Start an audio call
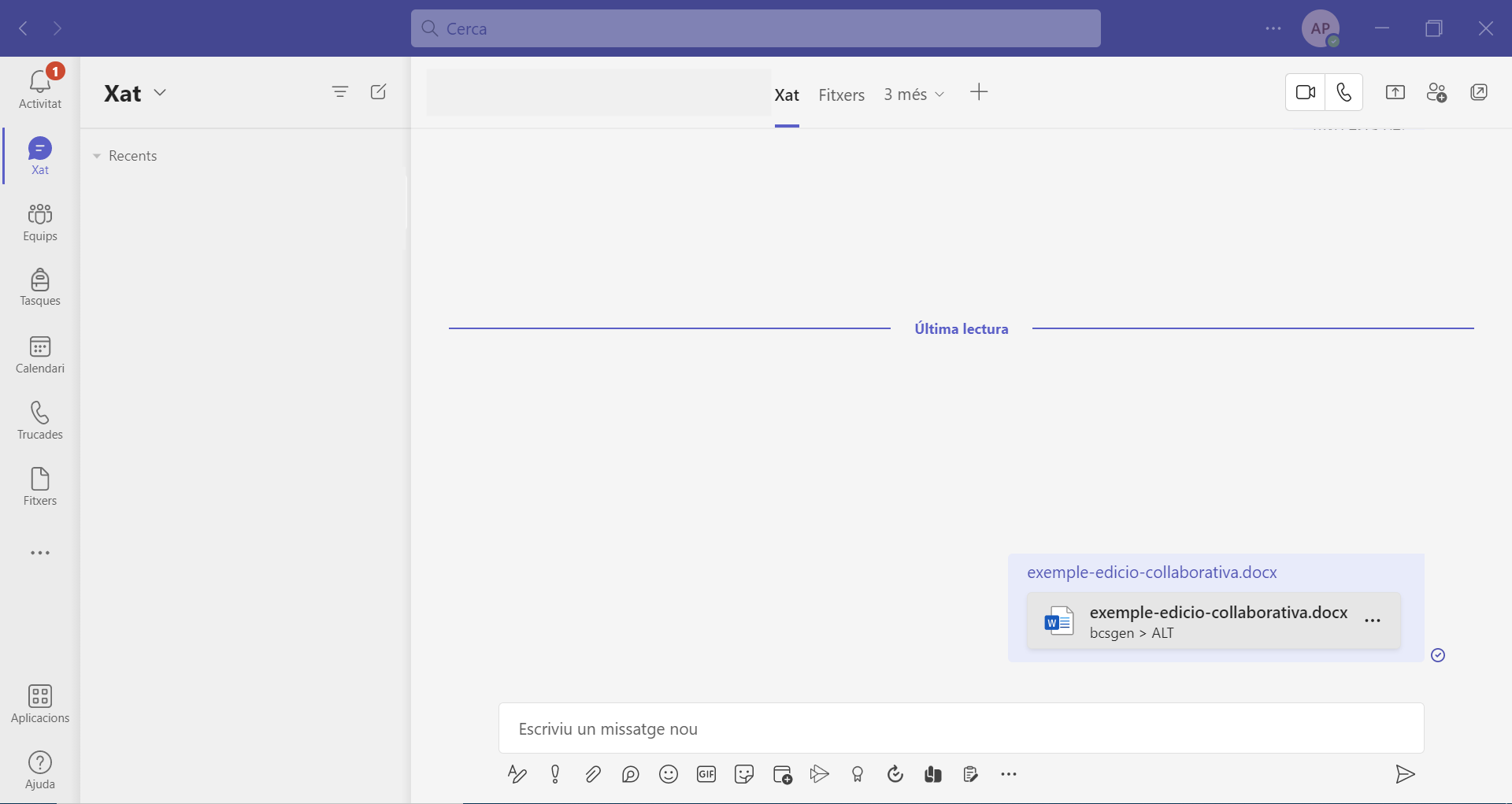Screen dimensions: 1512x804 [1344, 93]
